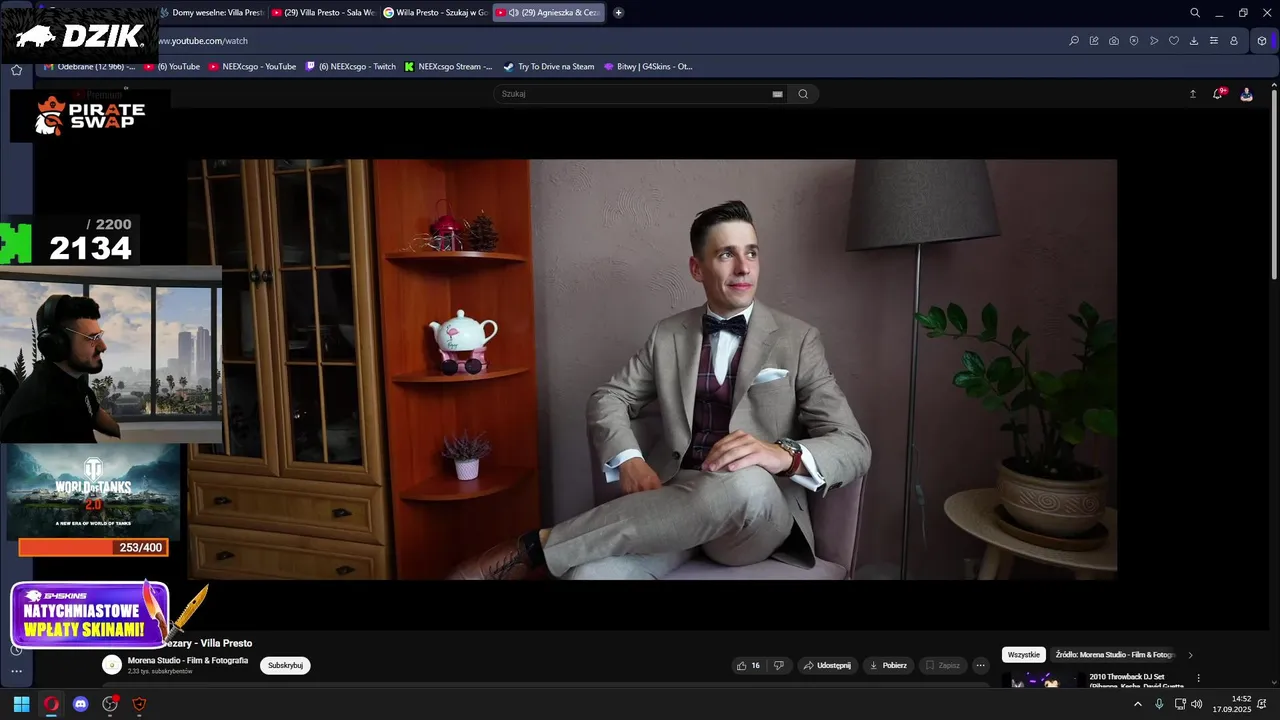
Task: Open Windows Start menu
Action: (x=21, y=704)
